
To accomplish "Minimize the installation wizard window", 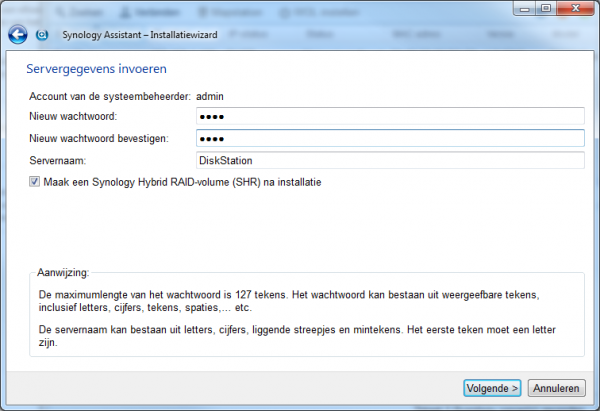I will [x=521, y=8].
